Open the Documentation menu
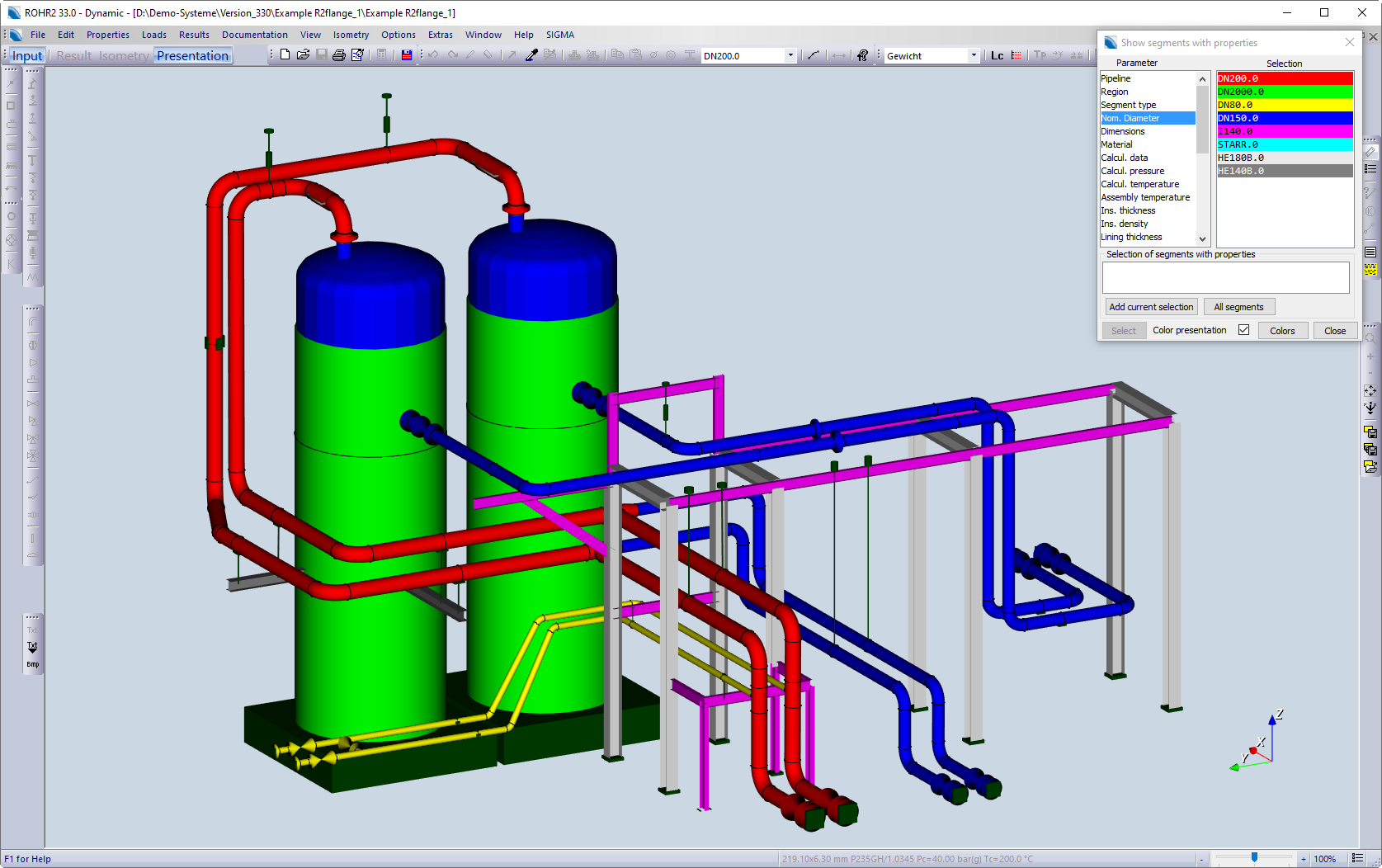The width and height of the screenshot is (1382, 868). pos(254,35)
